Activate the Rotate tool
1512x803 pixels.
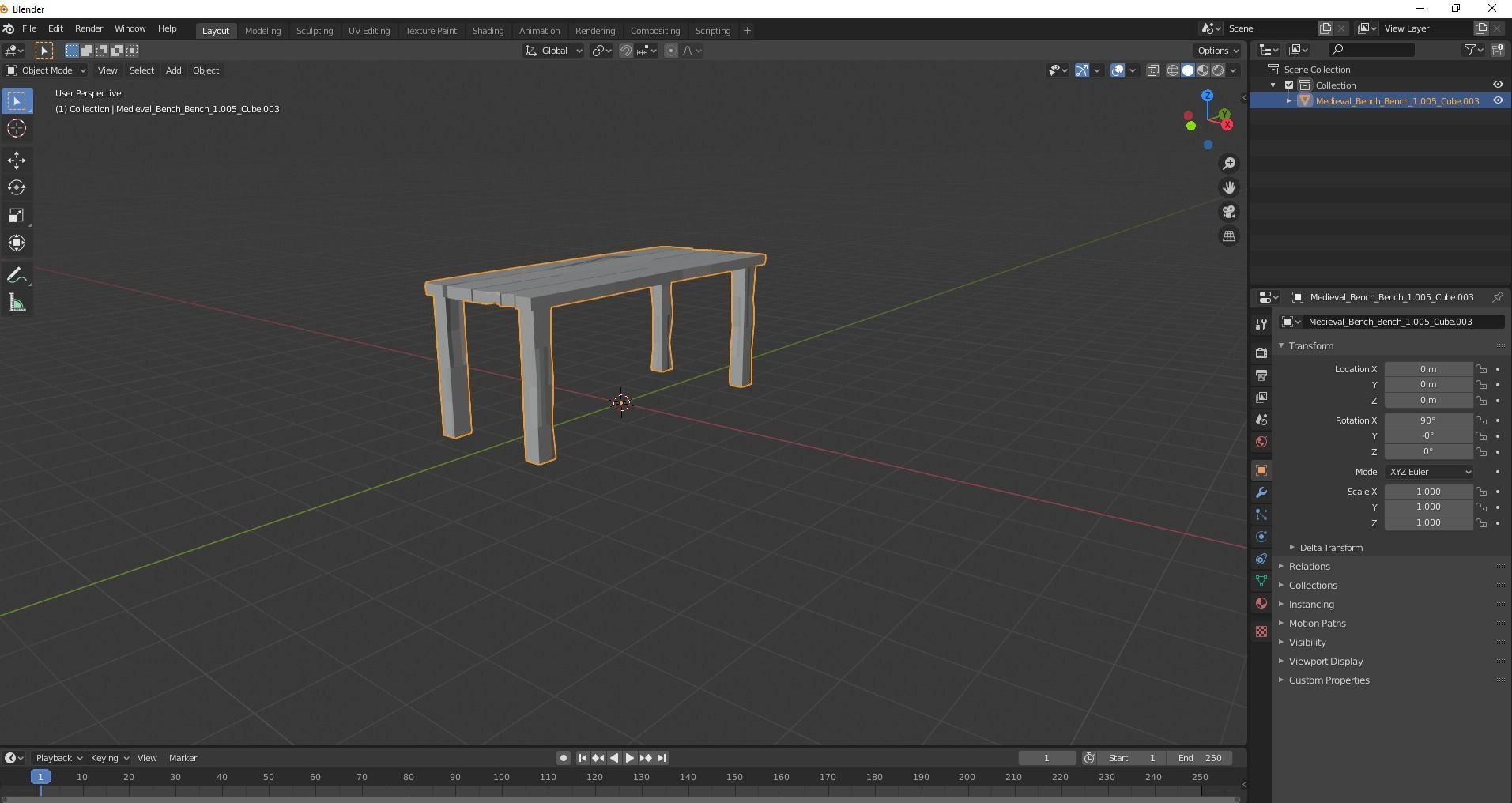[x=17, y=188]
